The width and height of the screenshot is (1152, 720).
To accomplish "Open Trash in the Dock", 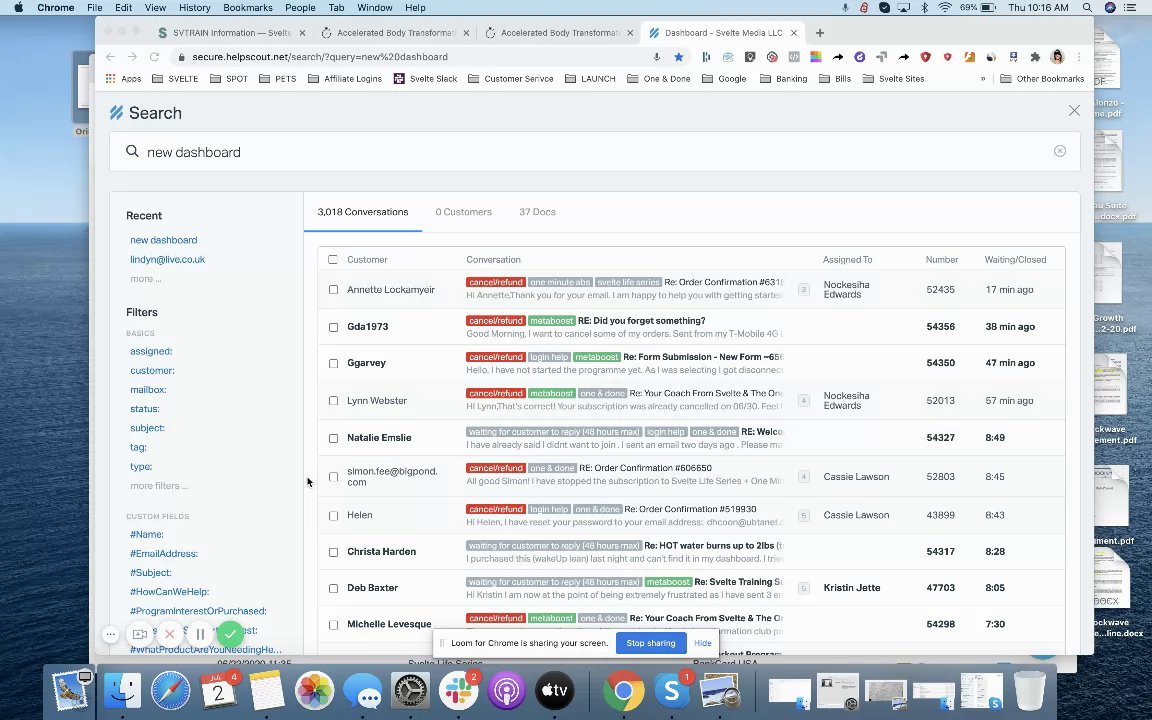I will pyautogui.click(x=1029, y=691).
